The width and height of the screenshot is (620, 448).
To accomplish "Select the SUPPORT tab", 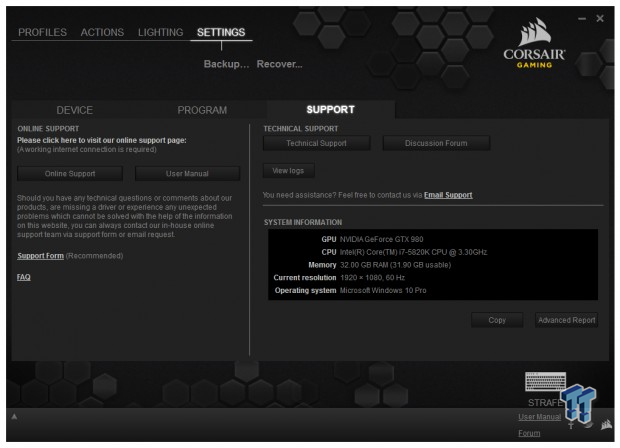I will (x=331, y=110).
